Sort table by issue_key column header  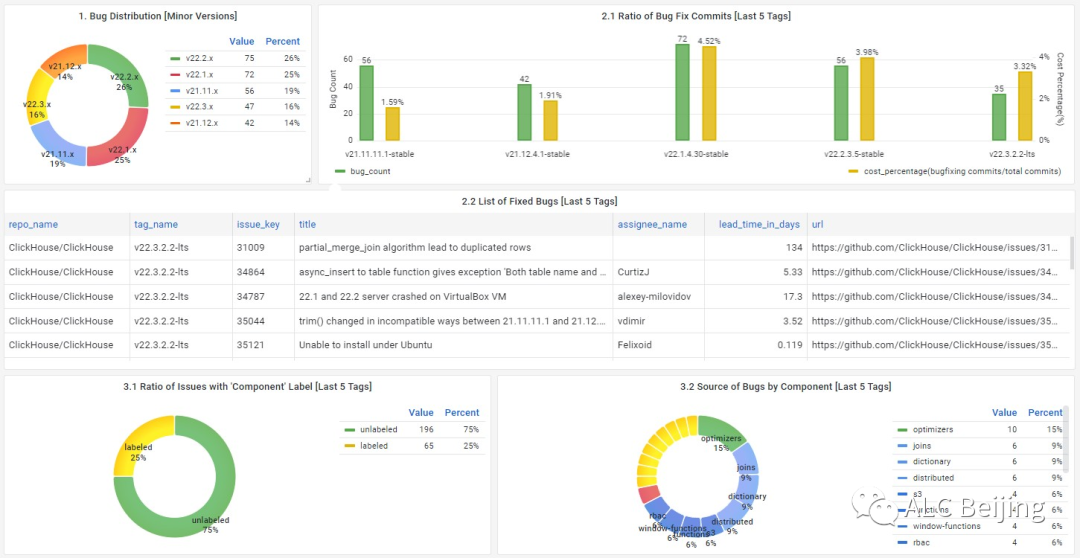(256, 224)
